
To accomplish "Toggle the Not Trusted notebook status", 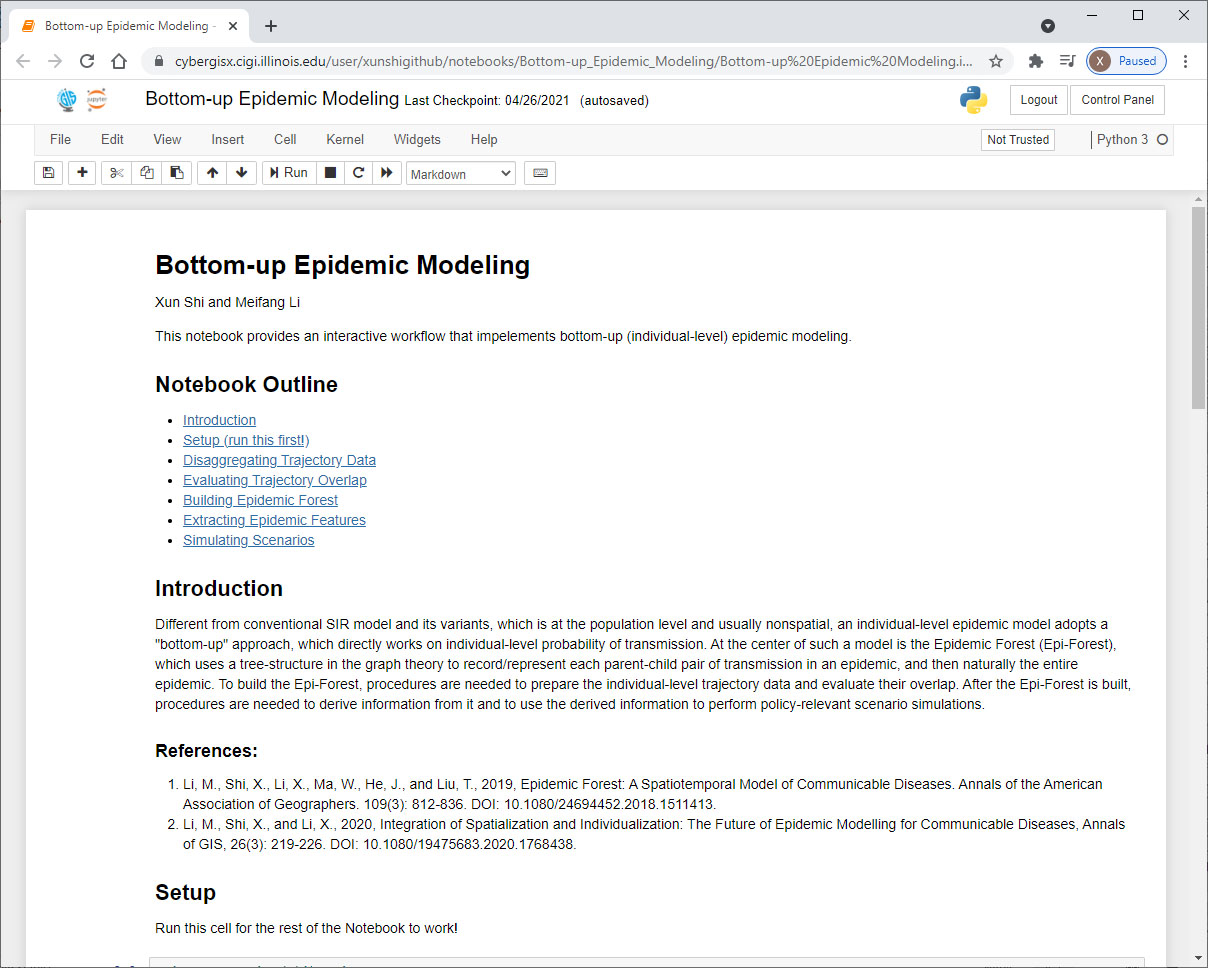I will (1017, 140).
